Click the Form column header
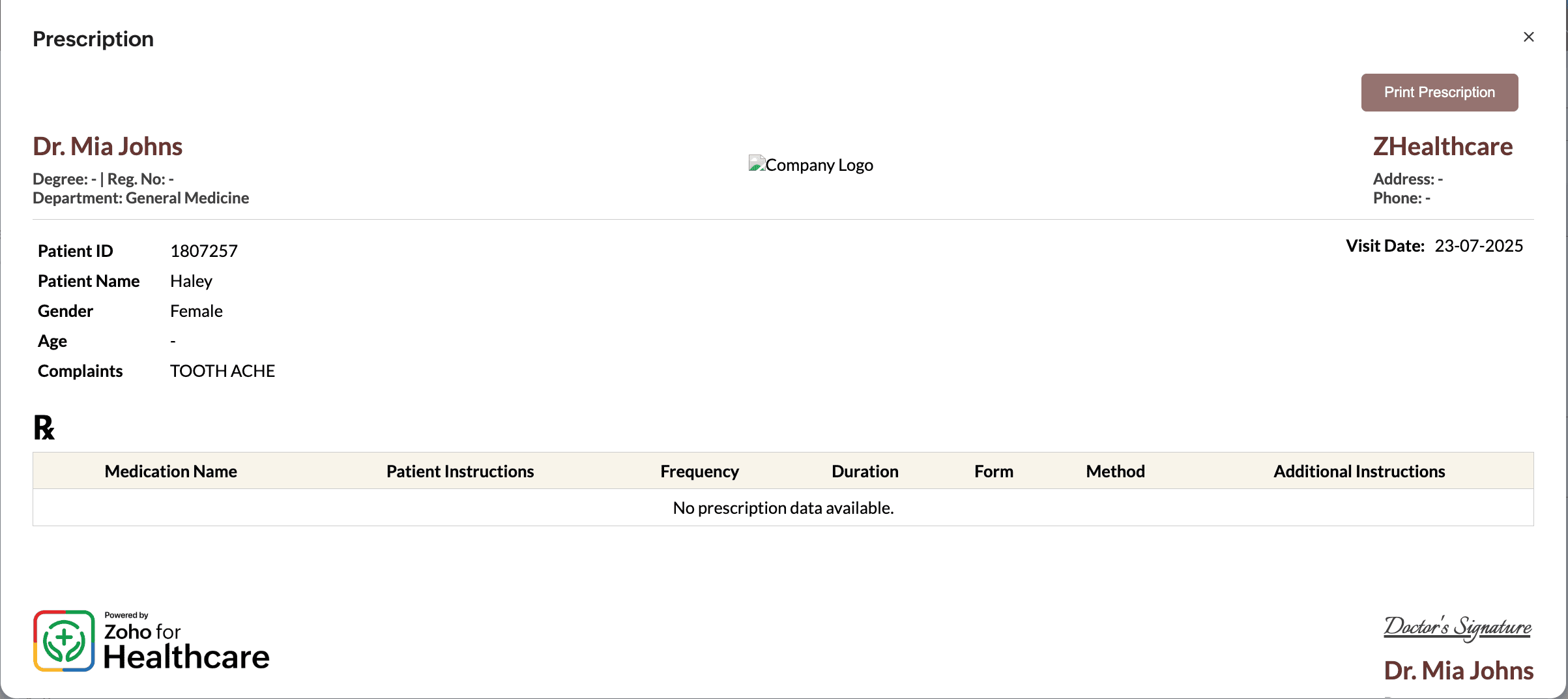Viewport: 1568px width, 699px height. [x=993, y=471]
